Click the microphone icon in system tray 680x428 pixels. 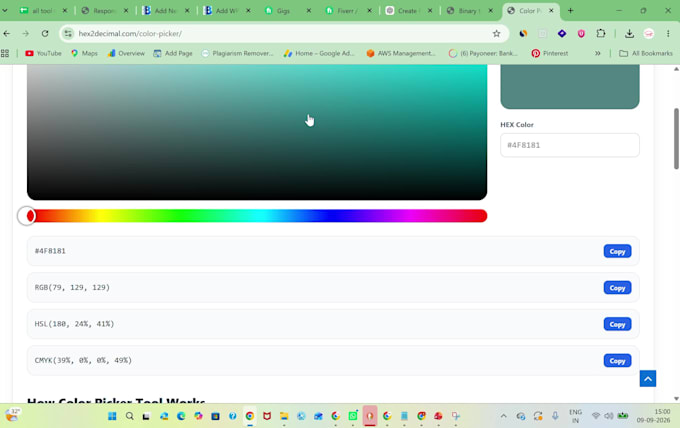point(555,416)
